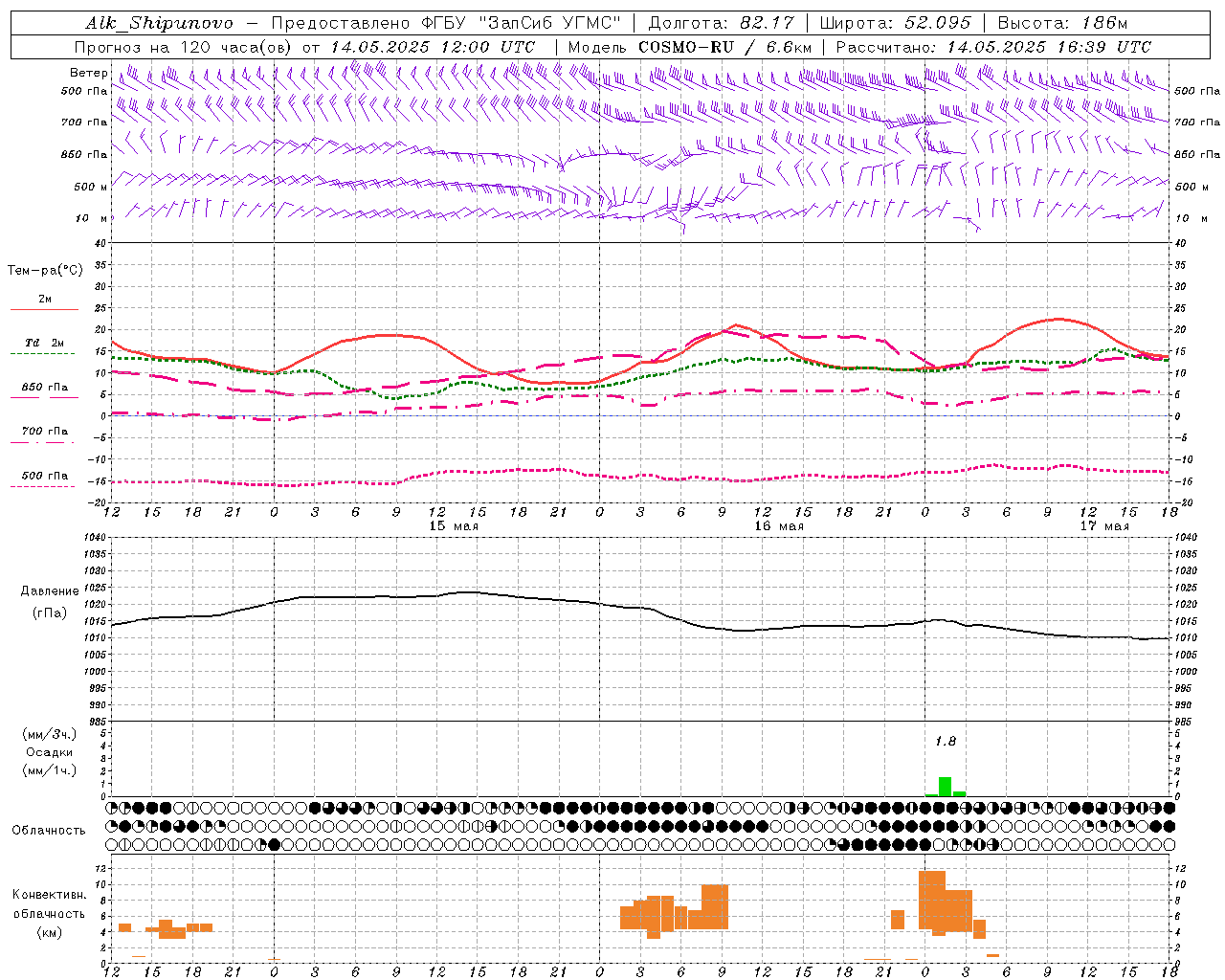The image size is (1225, 980).
Task: Click the Облачность cloud cover label
Action: (49, 830)
